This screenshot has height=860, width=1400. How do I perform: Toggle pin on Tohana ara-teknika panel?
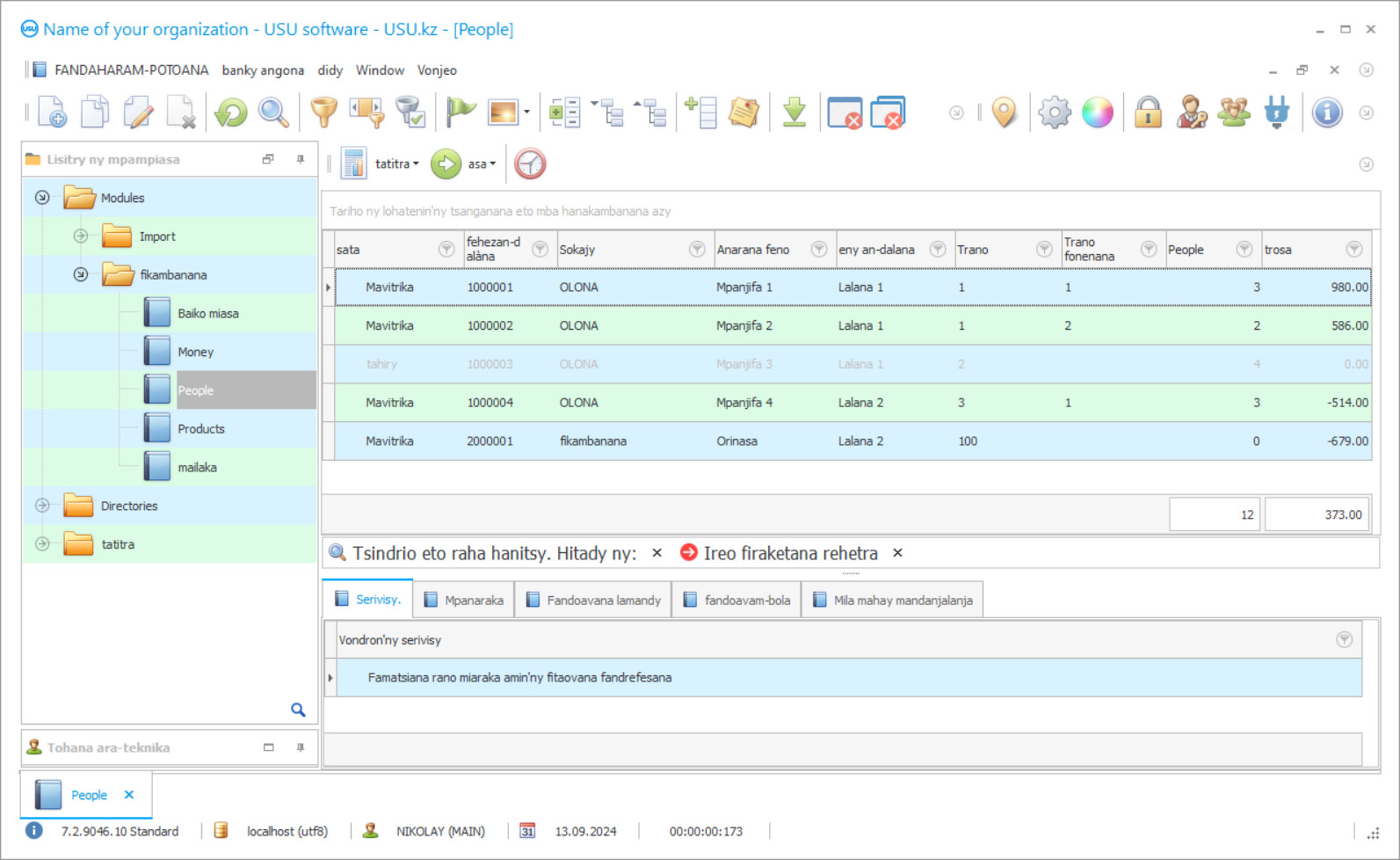pos(301,747)
